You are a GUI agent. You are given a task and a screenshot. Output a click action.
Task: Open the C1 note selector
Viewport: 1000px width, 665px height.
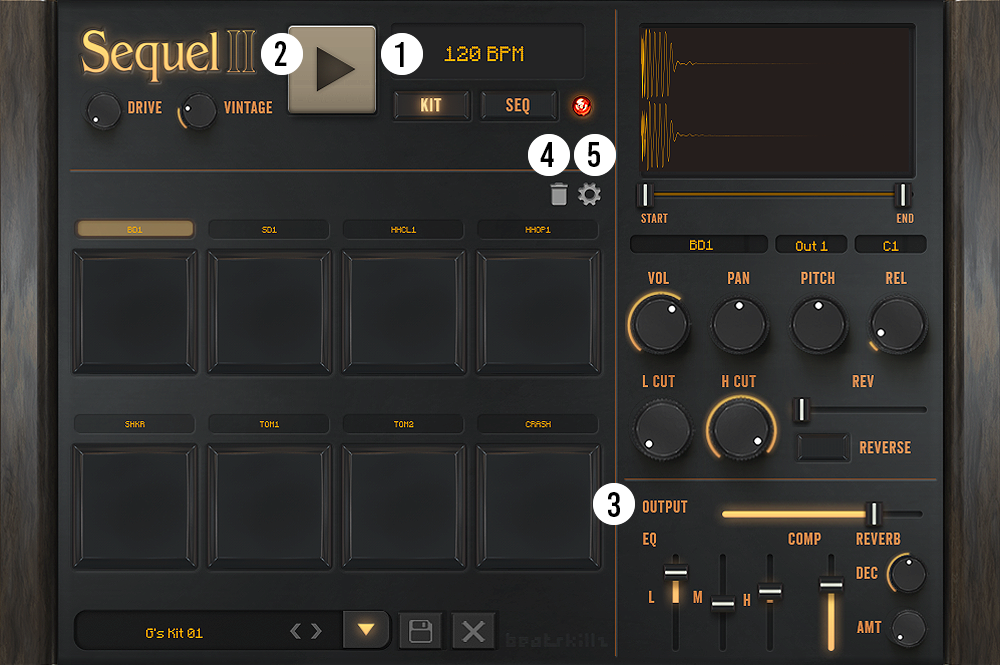click(x=890, y=245)
